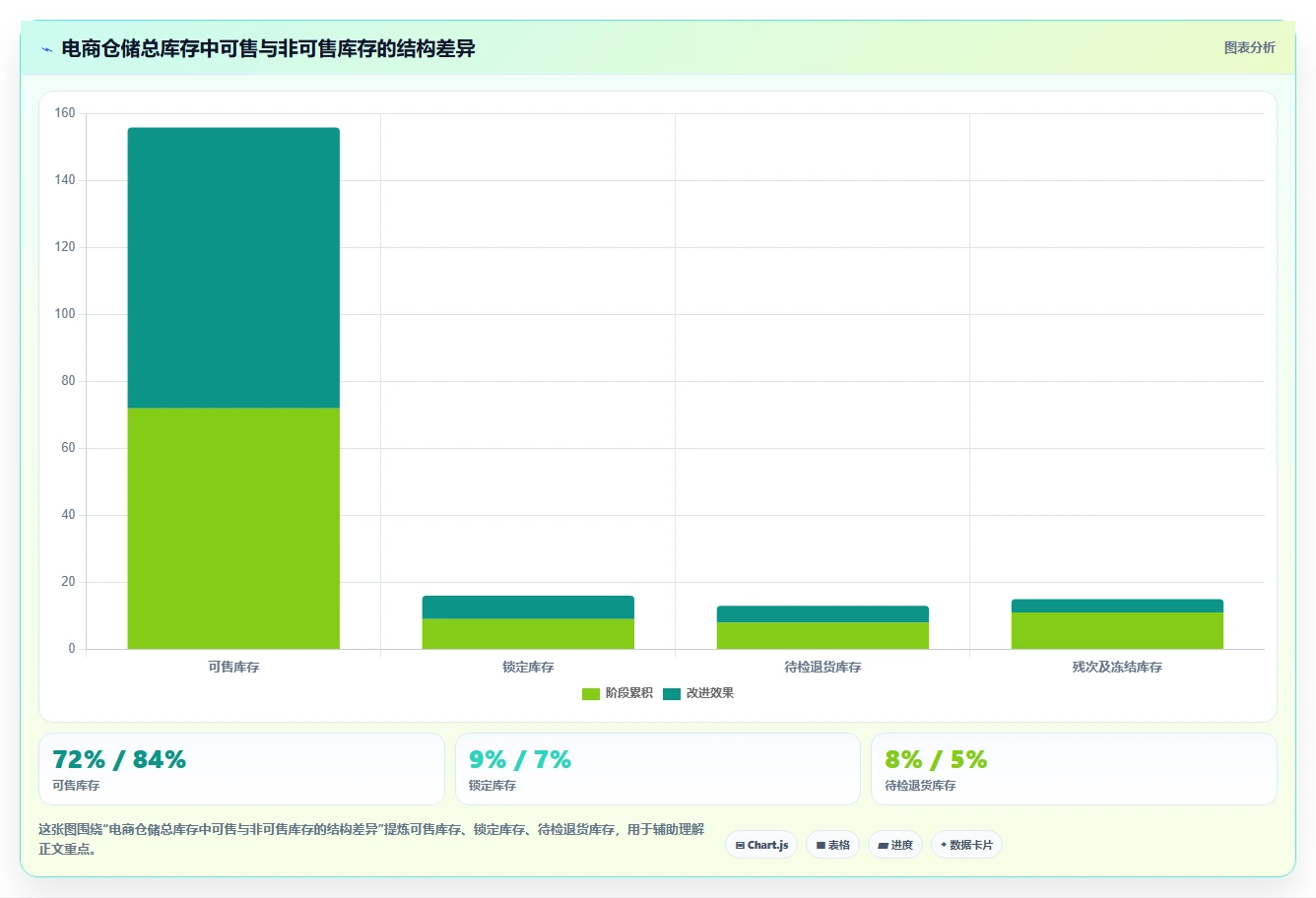Screen dimensions: 1316x898
Task: Click the 待检退货库存 green bar segment
Action: pyautogui.click(x=822, y=636)
